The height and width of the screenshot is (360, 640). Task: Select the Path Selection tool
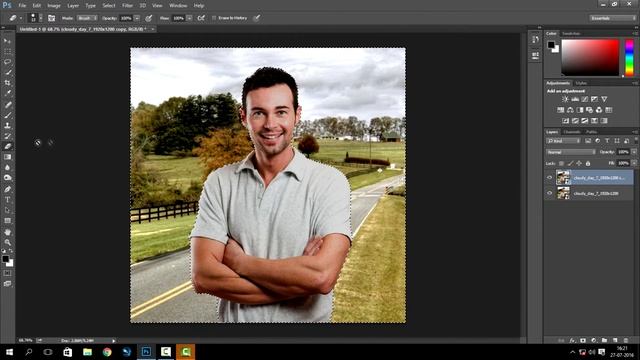[x=7, y=210]
